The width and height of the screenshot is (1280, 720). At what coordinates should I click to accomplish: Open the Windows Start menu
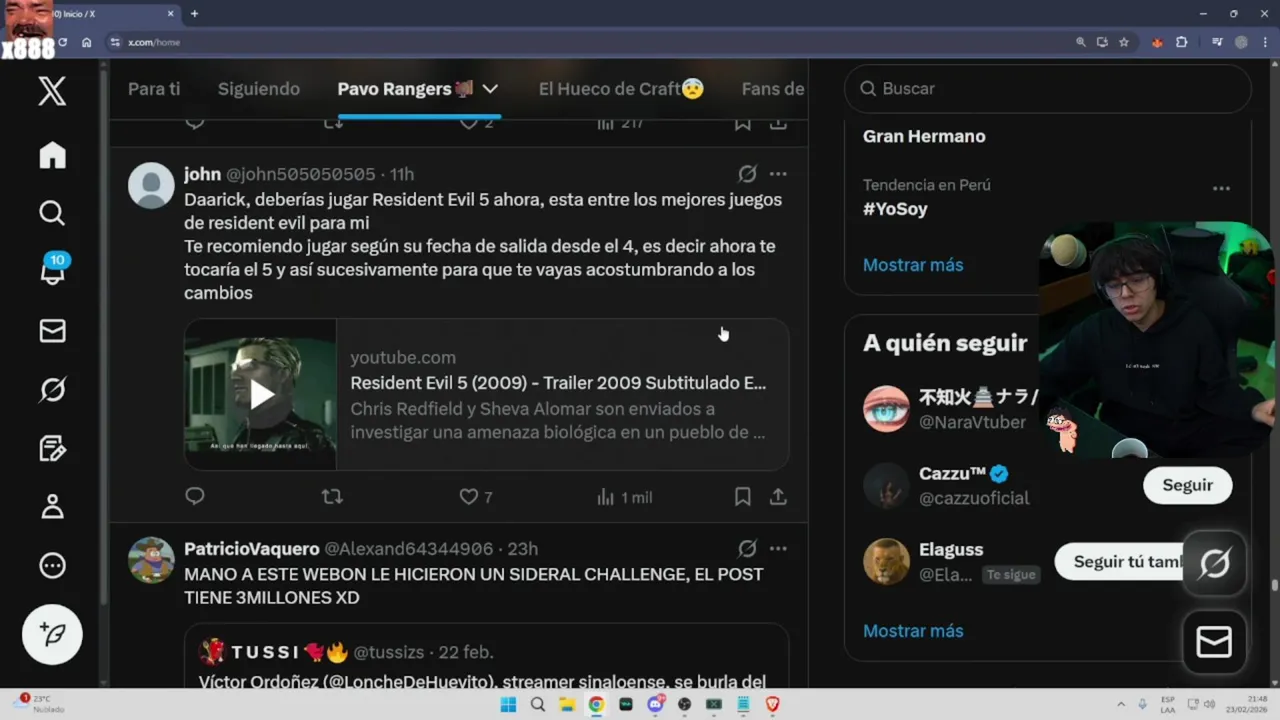pos(508,704)
